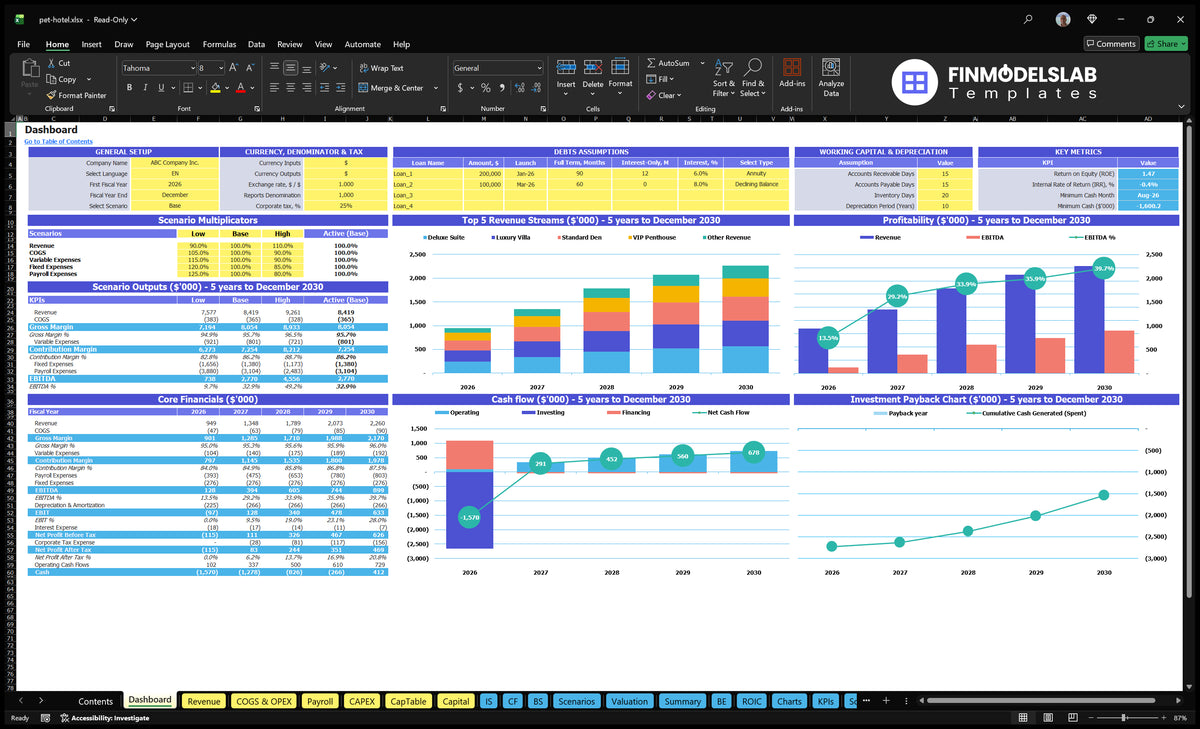Open the Sort & Filter dropdown
Screen dimensions: 1200x729
pos(723,77)
